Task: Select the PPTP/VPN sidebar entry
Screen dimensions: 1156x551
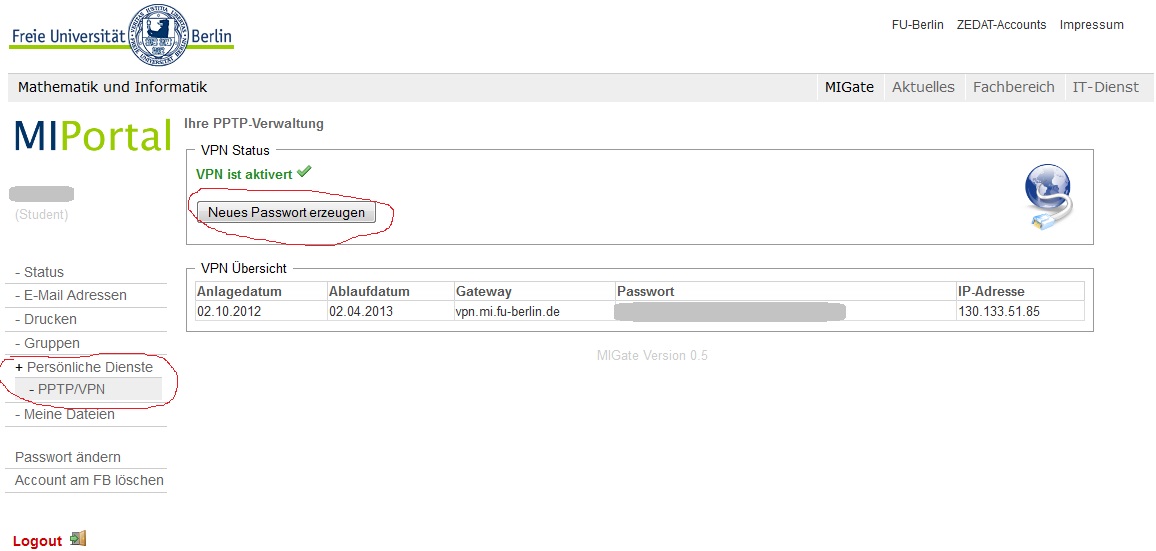Action: 71,390
